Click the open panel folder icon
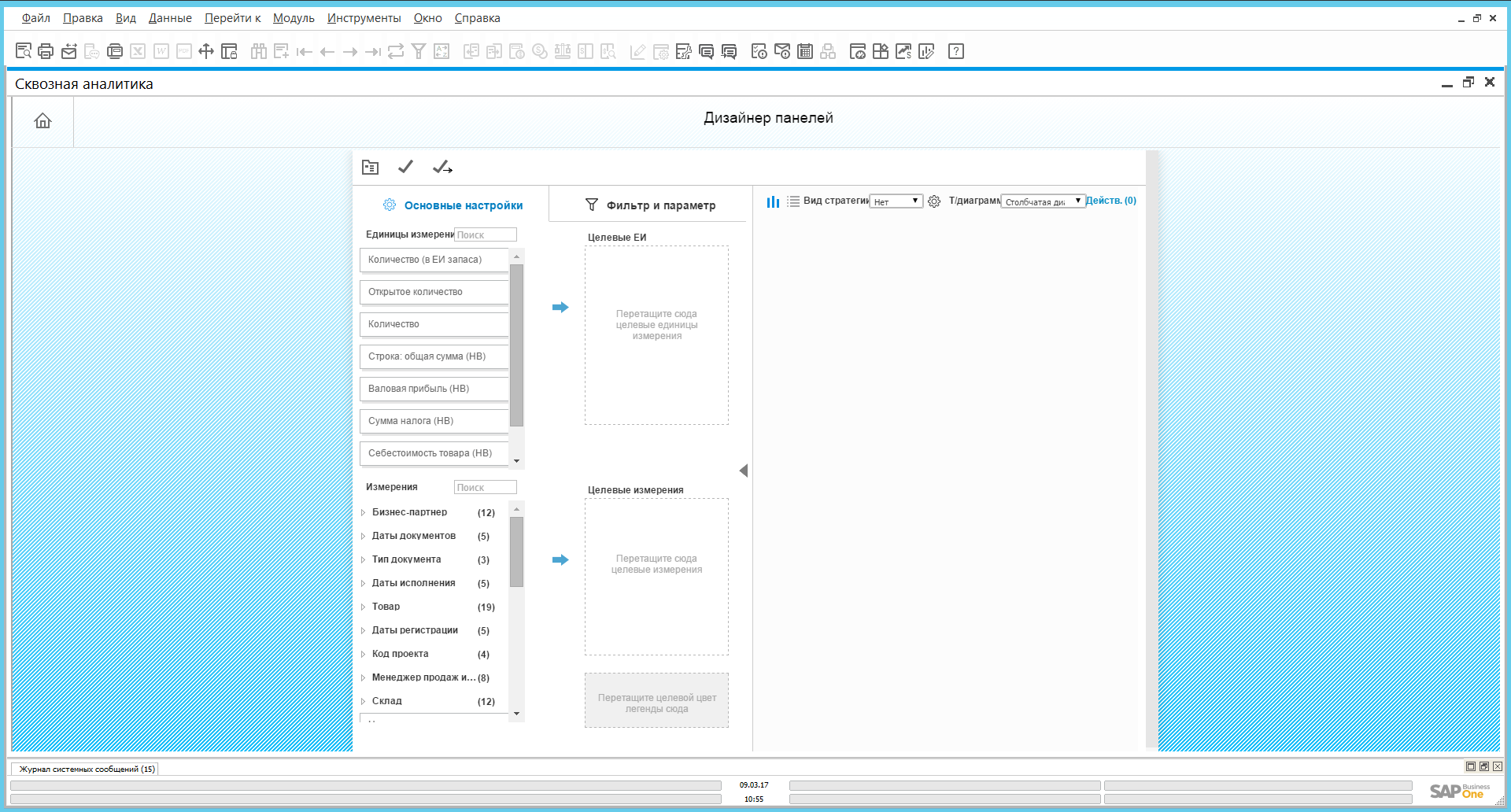Screen dimensions: 1511x812 [x=370, y=167]
